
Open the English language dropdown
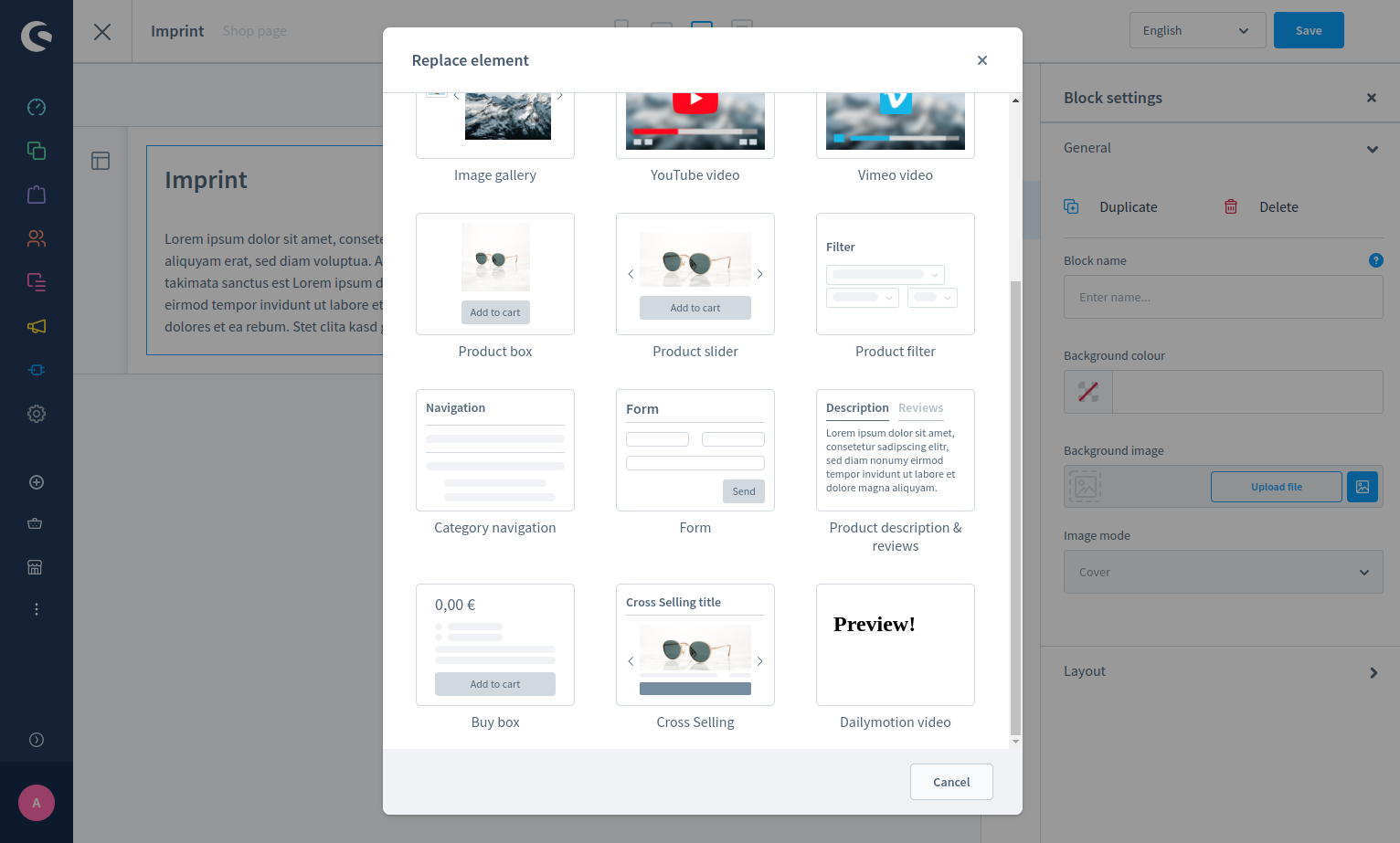pyautogui.click(x=1197, y=30)
